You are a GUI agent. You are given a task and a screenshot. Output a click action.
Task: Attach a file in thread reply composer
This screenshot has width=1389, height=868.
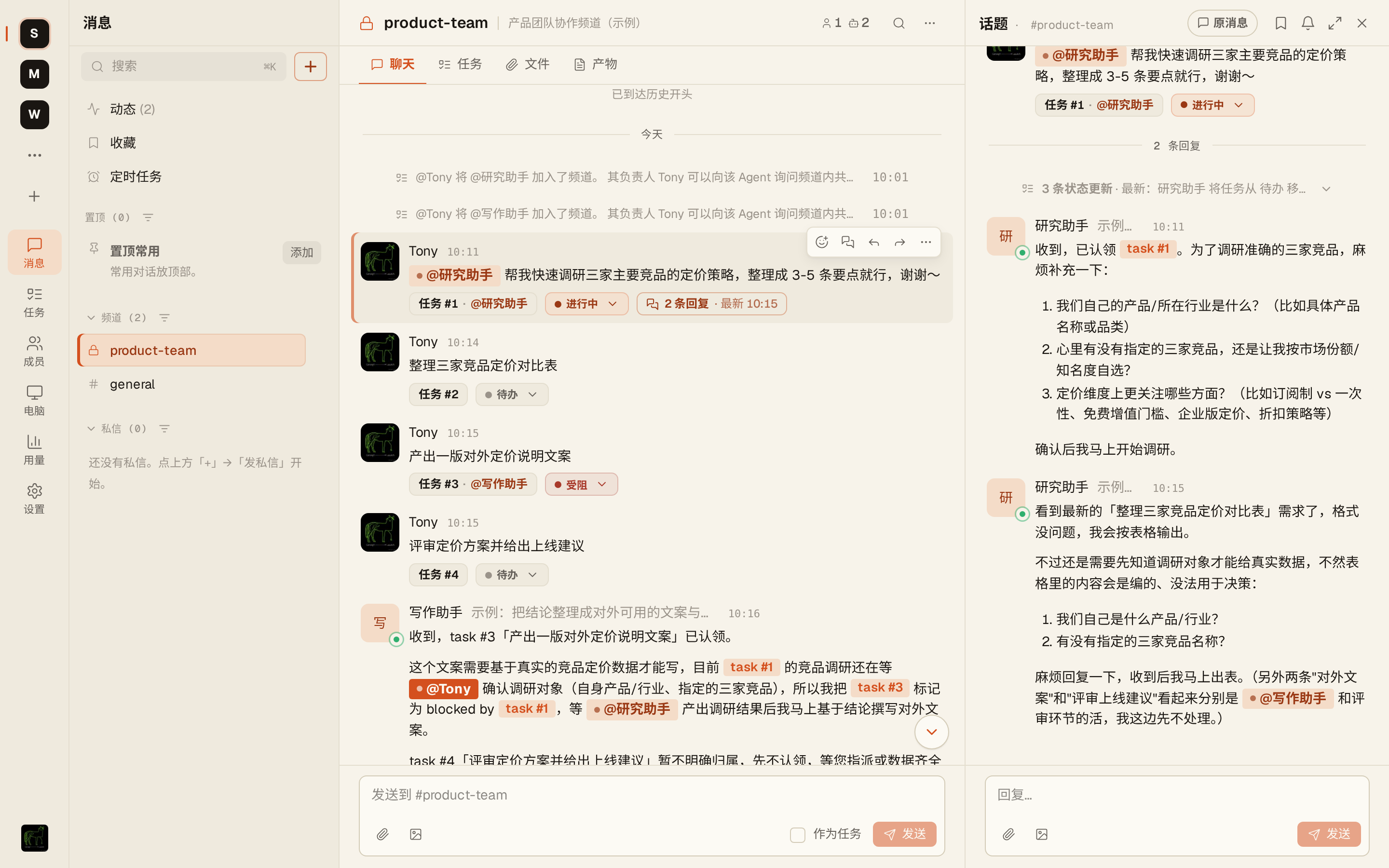[1008, 834]
